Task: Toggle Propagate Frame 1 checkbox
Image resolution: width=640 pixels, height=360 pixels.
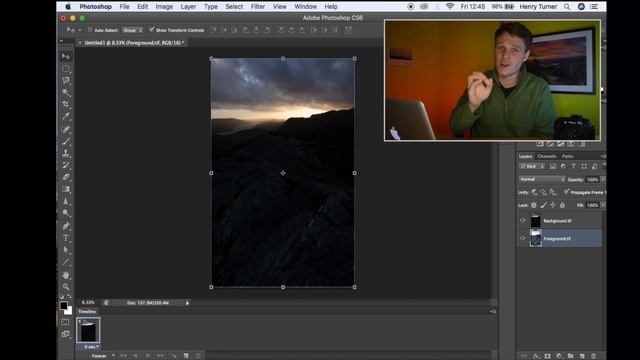Action: pyautogui.click(x=567, y=191)
